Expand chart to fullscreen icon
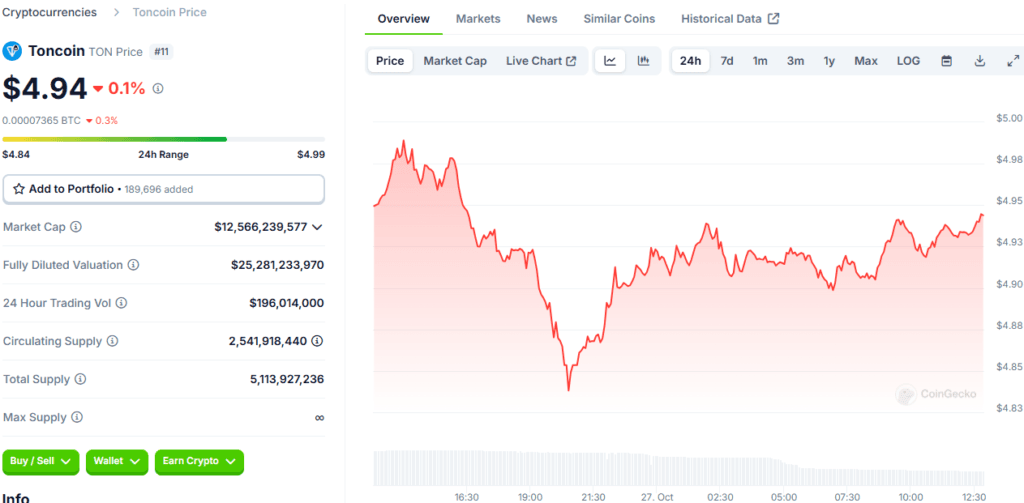Viewport: 1024px width, 503px height. pyautogui.click(x=1013, y=61)
